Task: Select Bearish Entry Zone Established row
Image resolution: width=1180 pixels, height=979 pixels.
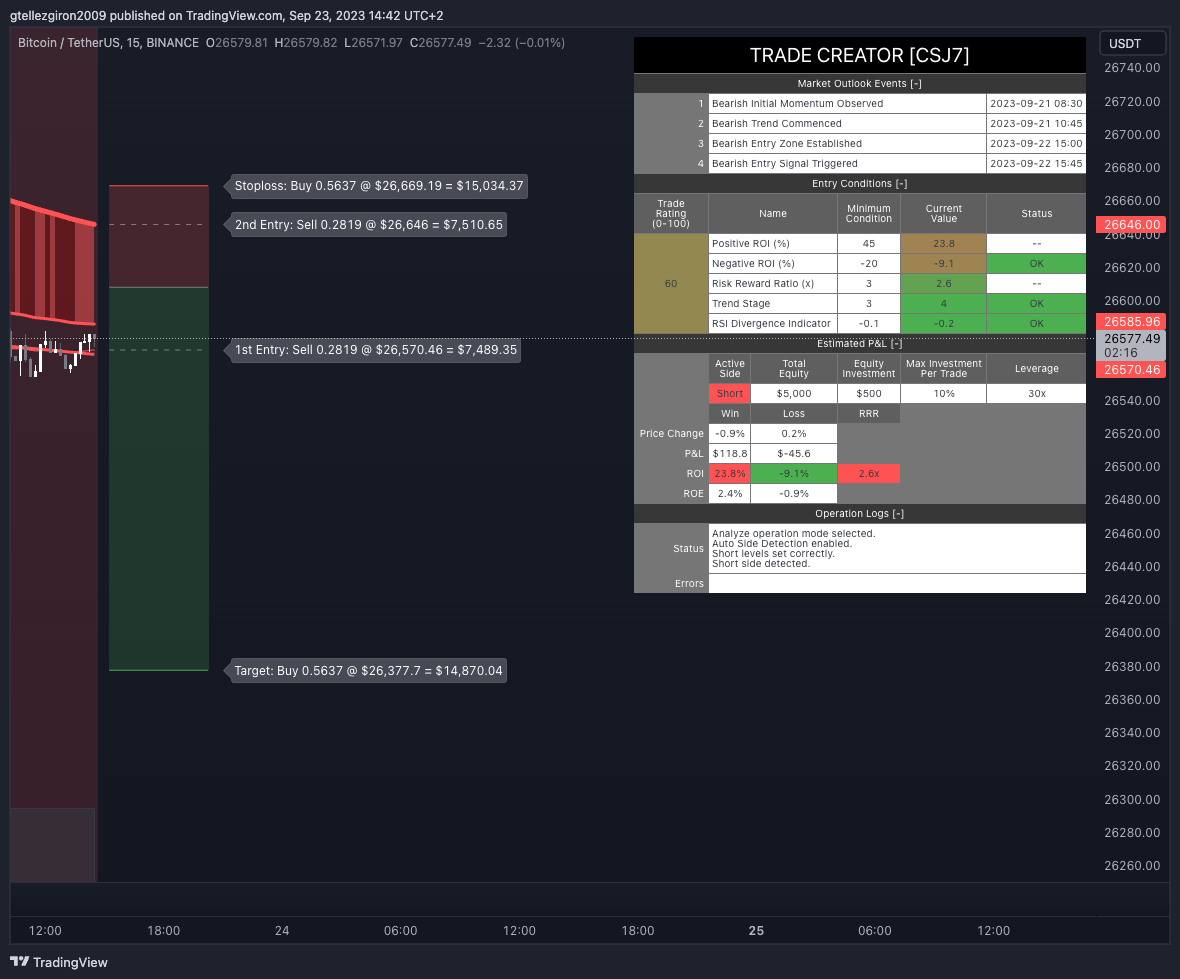Action: click(847, 143)
